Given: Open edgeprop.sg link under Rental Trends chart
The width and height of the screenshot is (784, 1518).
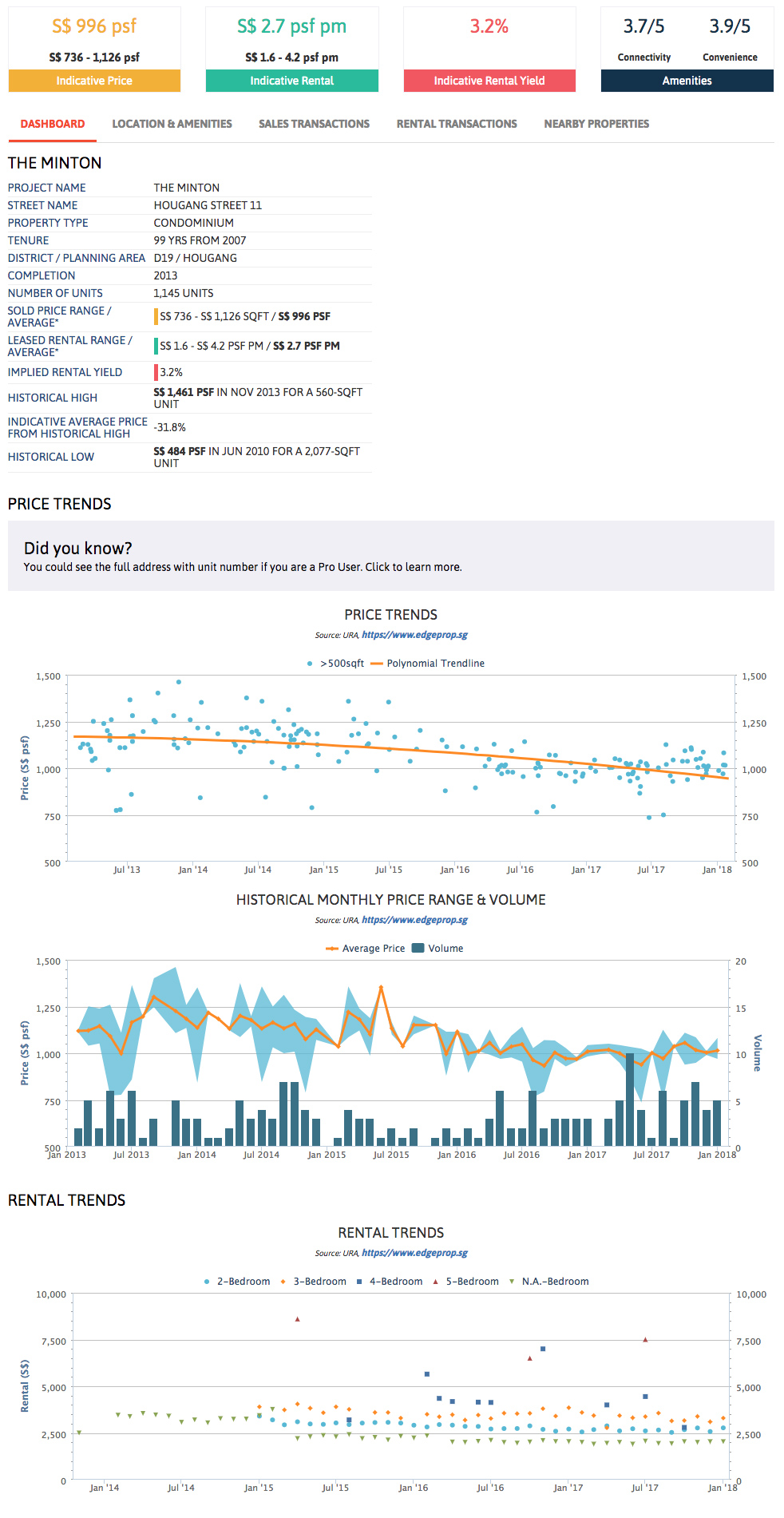Looking at the screenshot, I should point(414,1253).
